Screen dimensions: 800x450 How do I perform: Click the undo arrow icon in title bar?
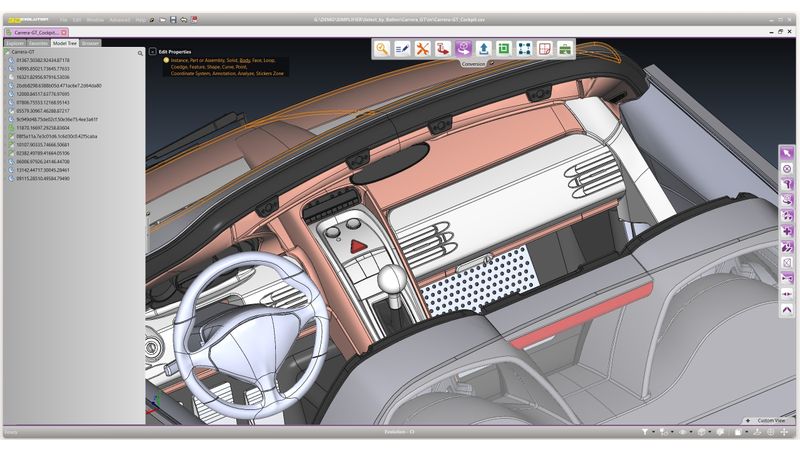[x=184, y=20]
